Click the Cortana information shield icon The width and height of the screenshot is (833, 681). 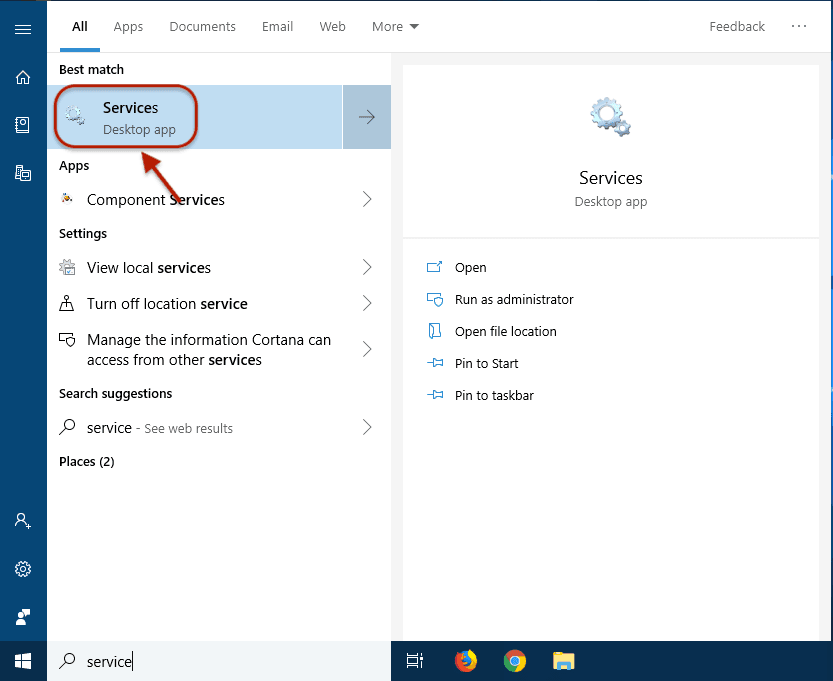click(x=67, y=339)
